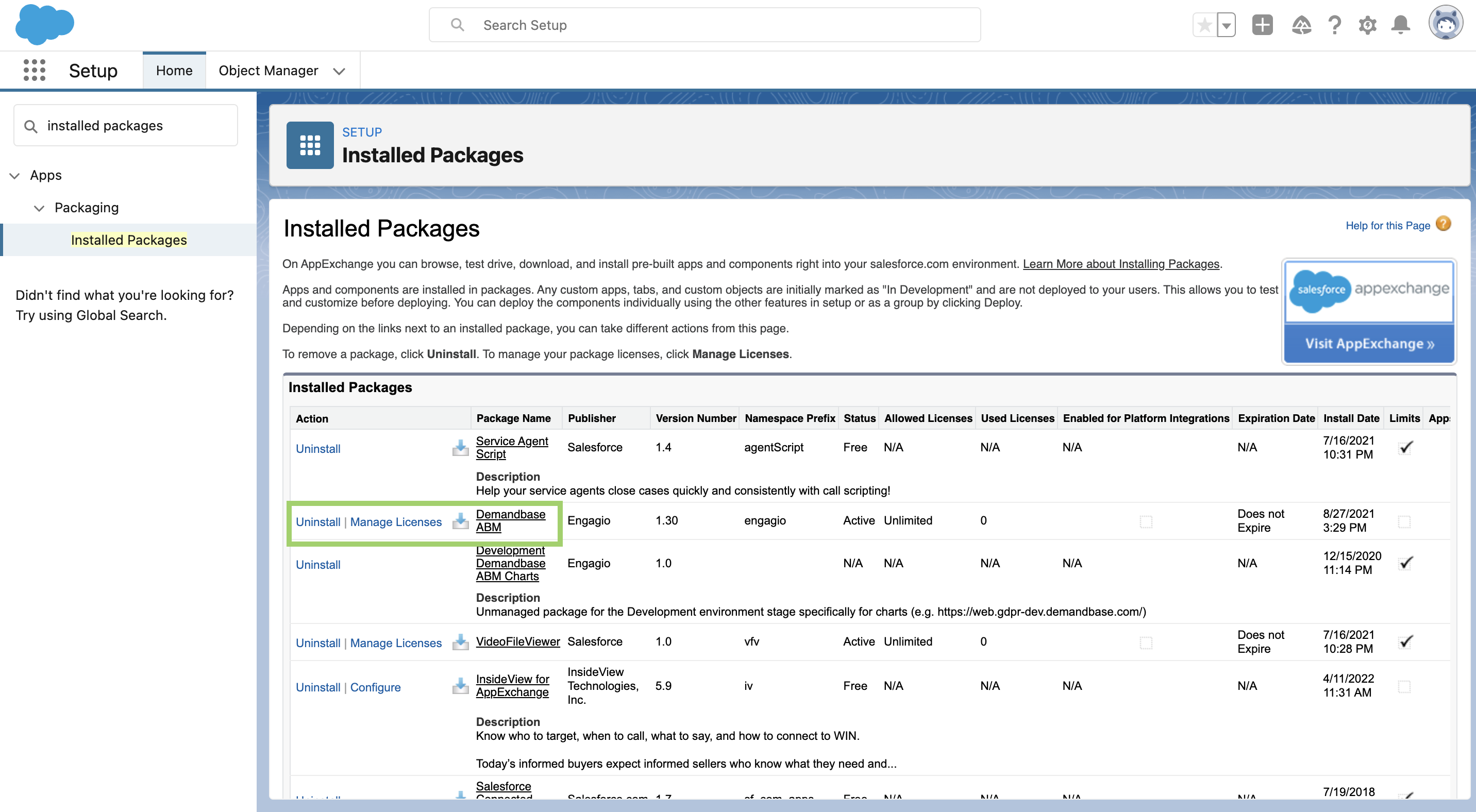Click the Salesforce AppExchange logo banner
Image resolution: width=1476 pixels, height=812 pixels.
[1369, 292]
